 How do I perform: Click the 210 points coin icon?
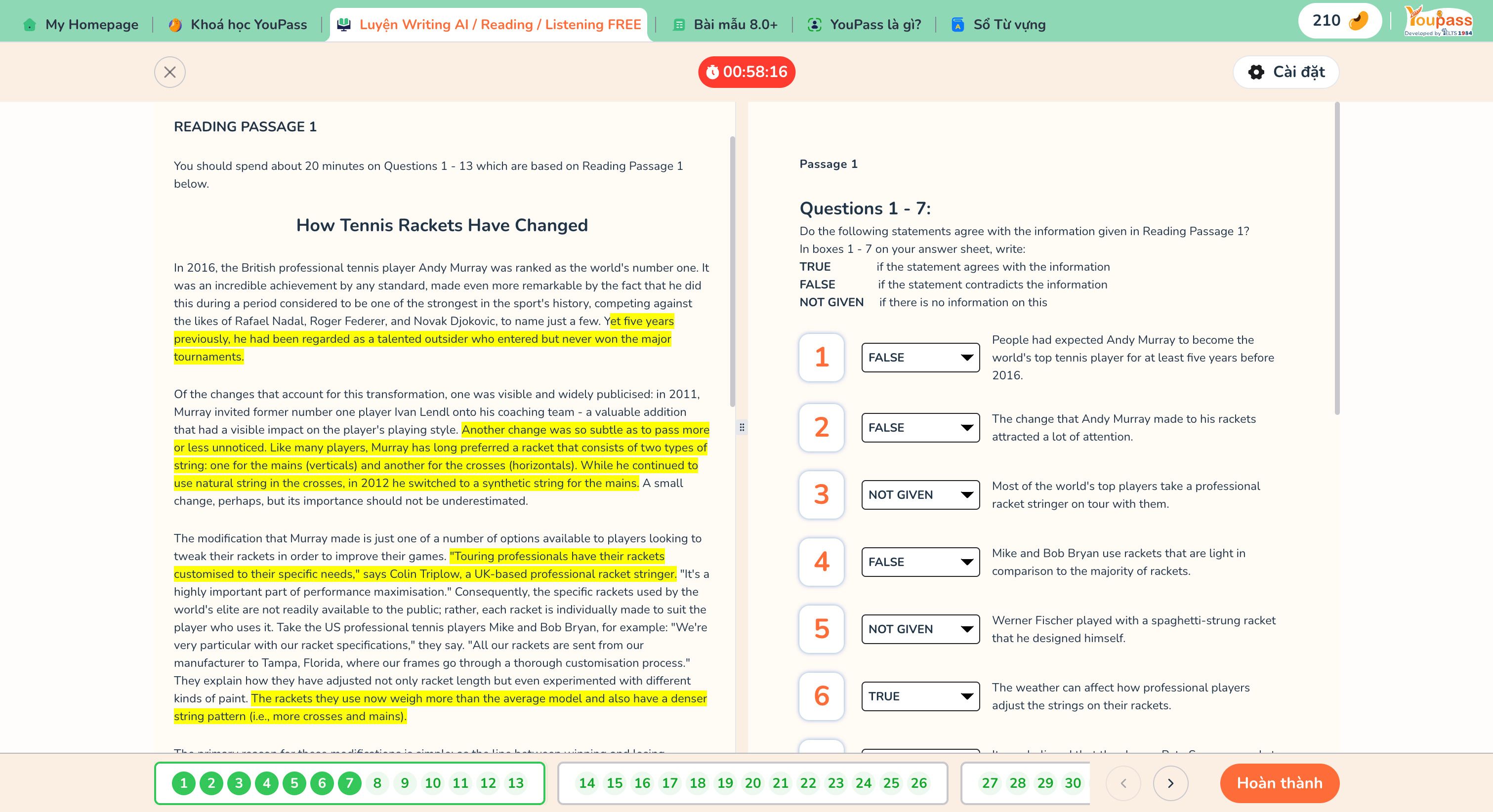click(1359, 21)
